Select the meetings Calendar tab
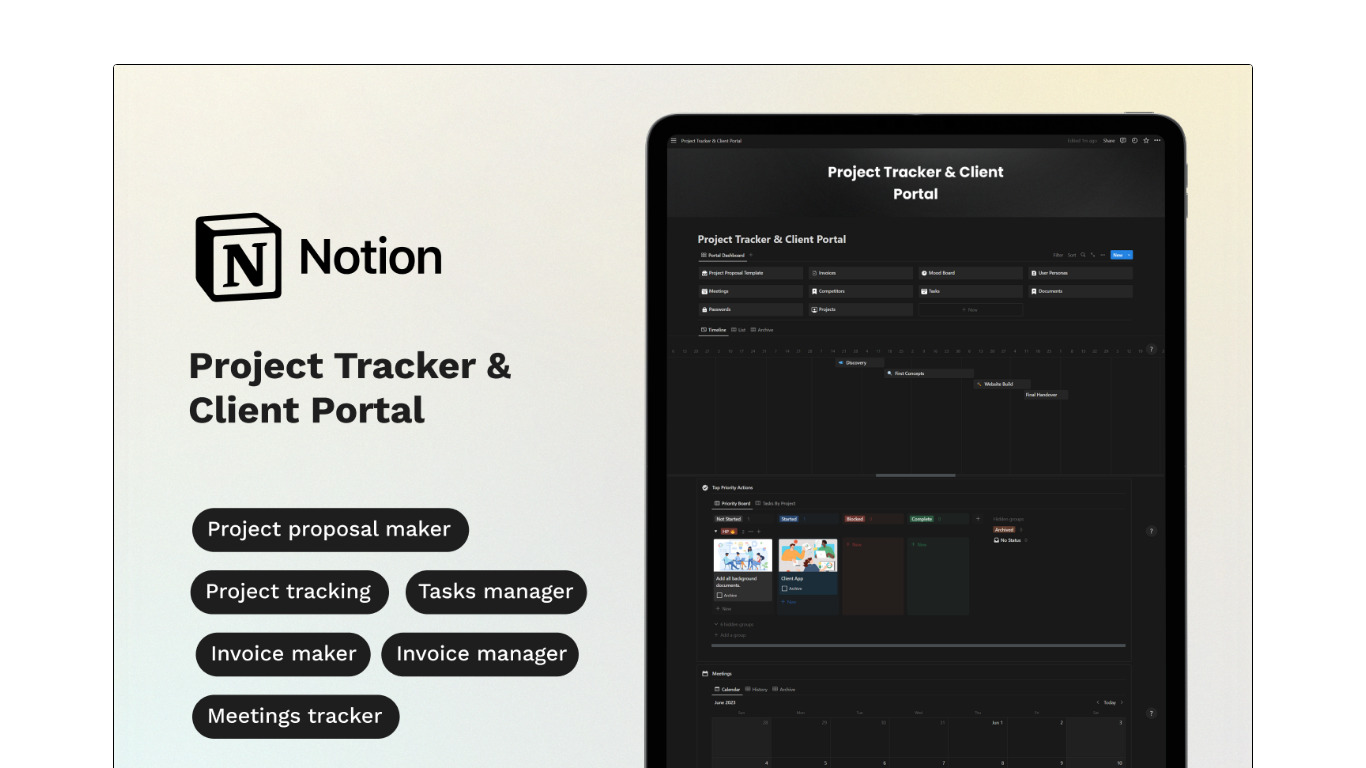The width and height of the screenshot is (1366, 768). [x=728, y=689]
